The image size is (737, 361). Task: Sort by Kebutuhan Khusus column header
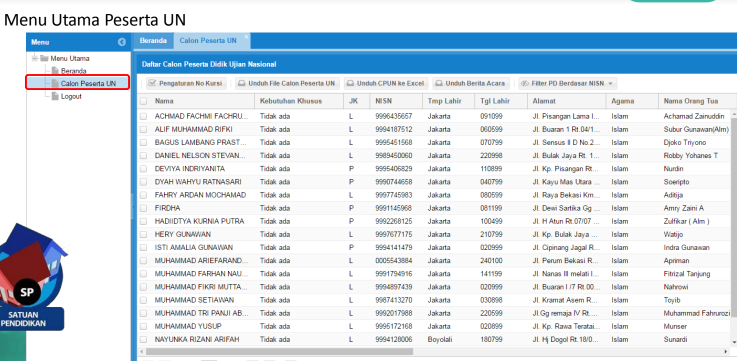299,101
